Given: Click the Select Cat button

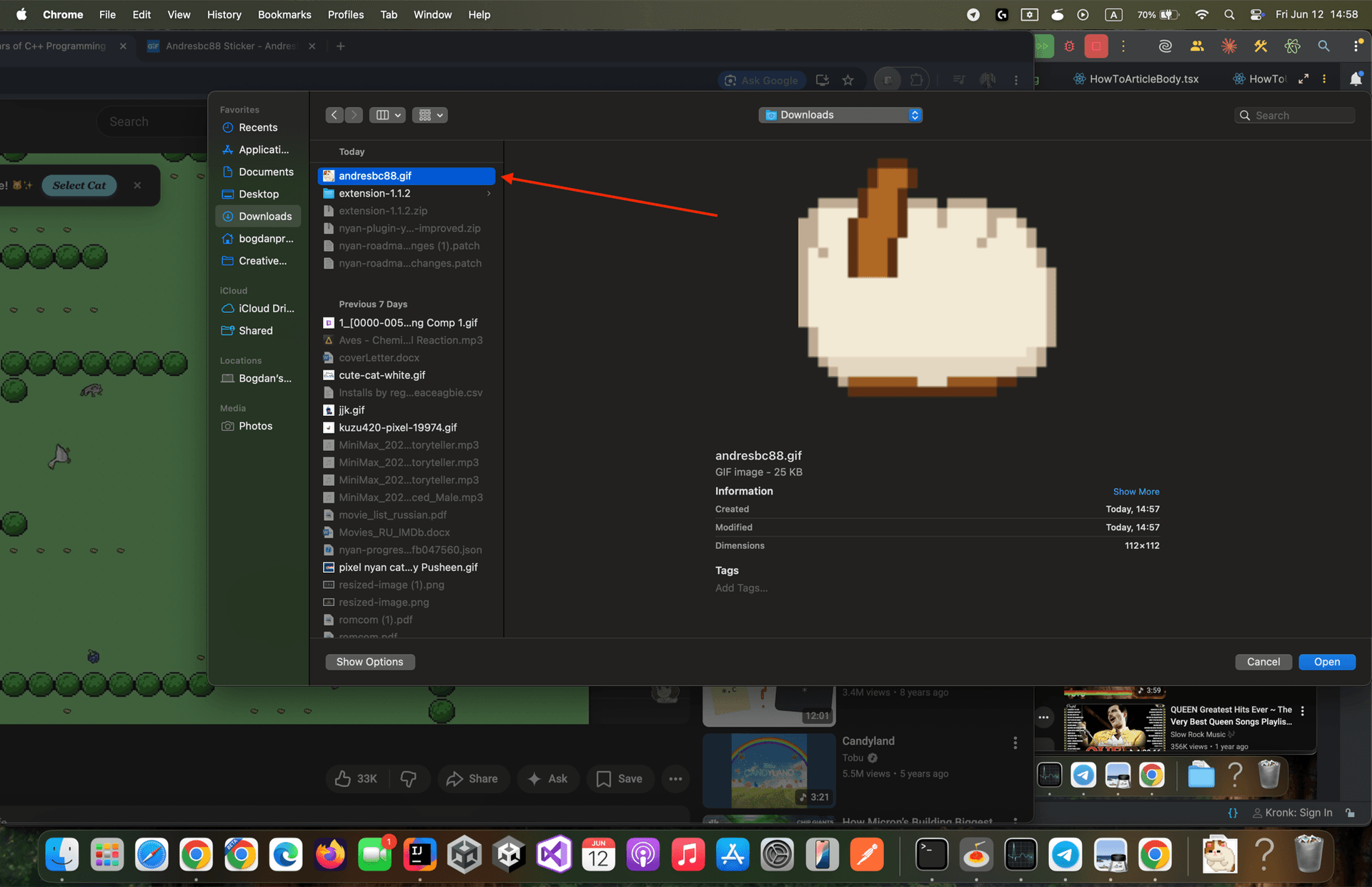Looking at the screenshot, I should 79,185.
